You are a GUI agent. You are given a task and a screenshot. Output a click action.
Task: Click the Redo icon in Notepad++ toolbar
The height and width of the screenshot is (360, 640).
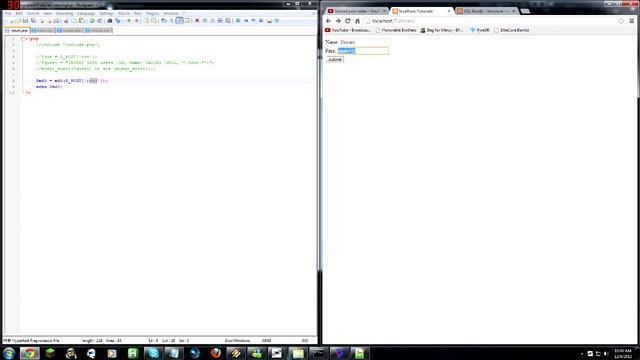100,20
